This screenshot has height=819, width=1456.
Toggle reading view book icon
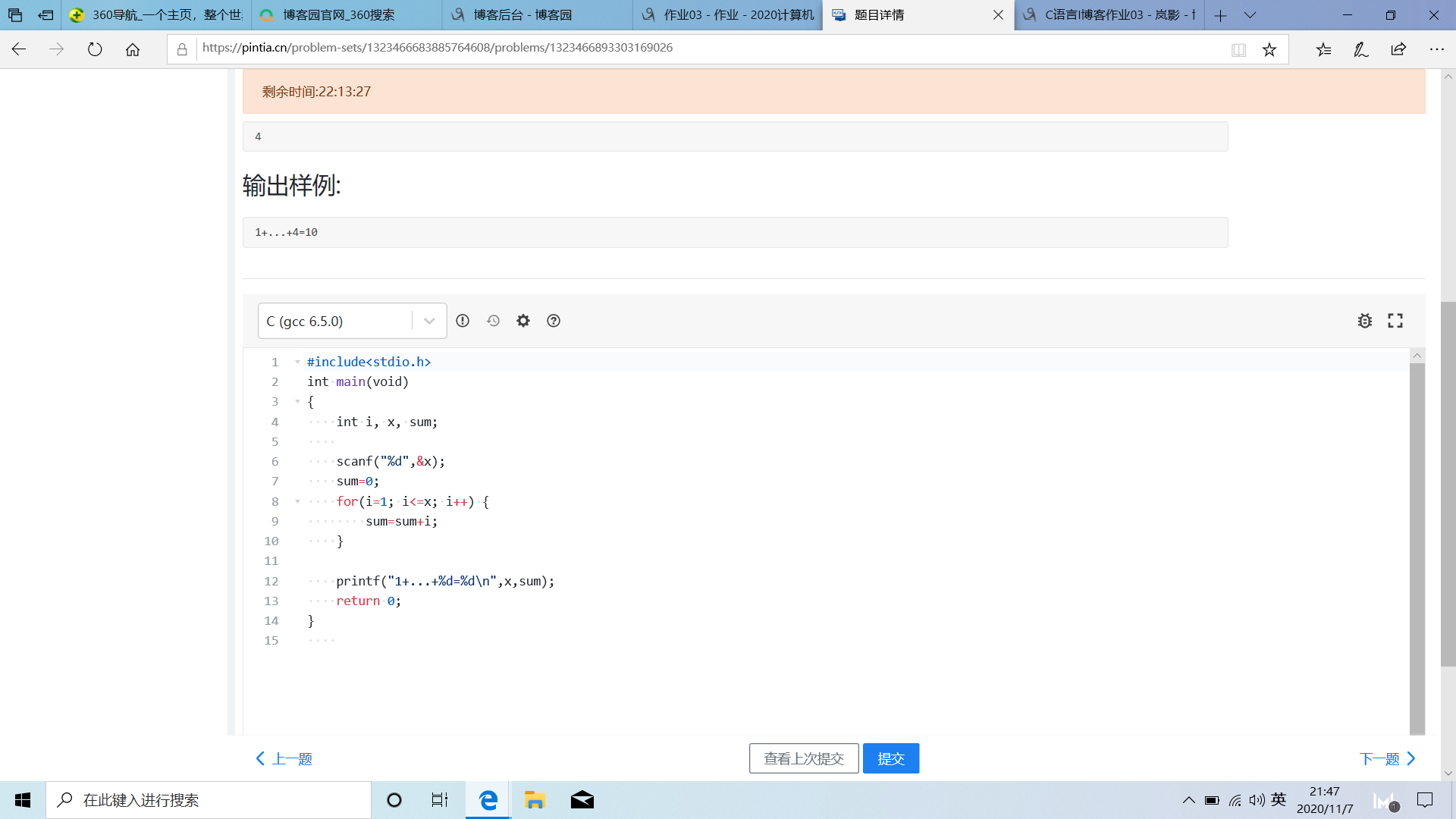1238,50
